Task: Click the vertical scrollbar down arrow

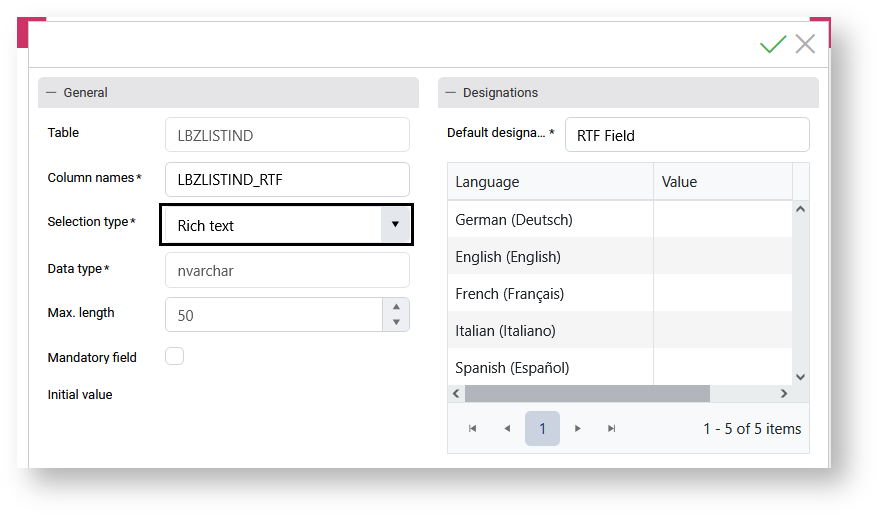Action: pyautogui.click(x=801, y=377)
